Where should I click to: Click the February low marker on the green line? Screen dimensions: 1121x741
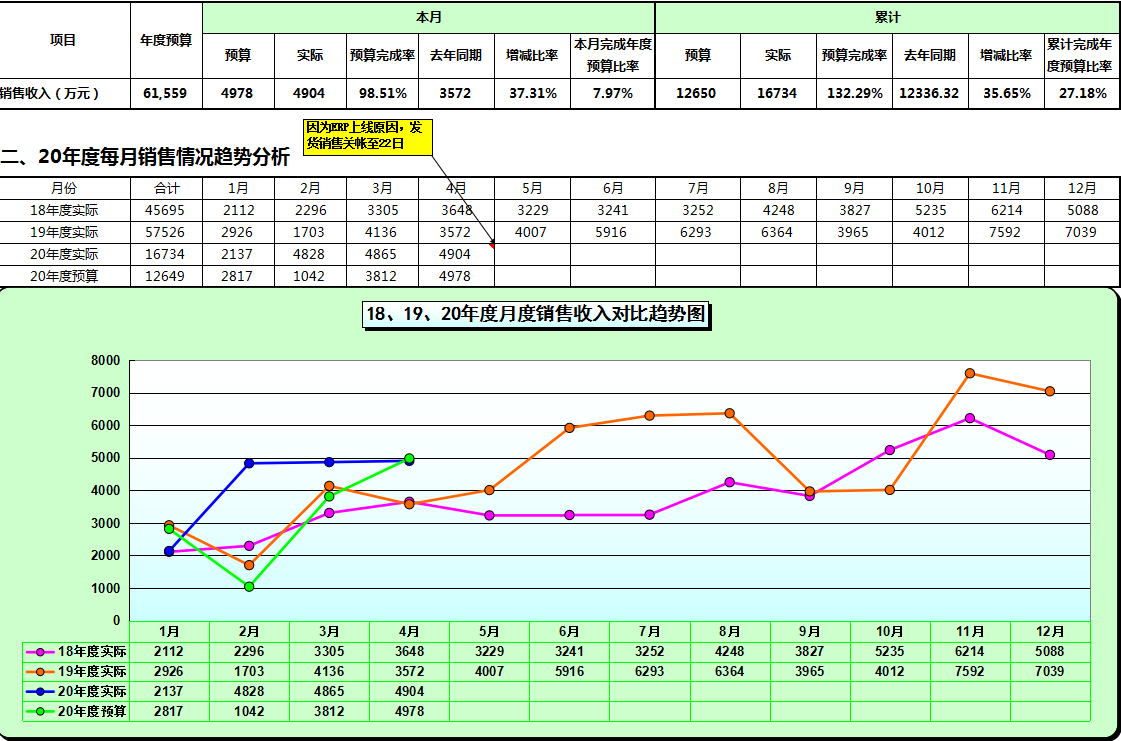[x=249, y=584]
